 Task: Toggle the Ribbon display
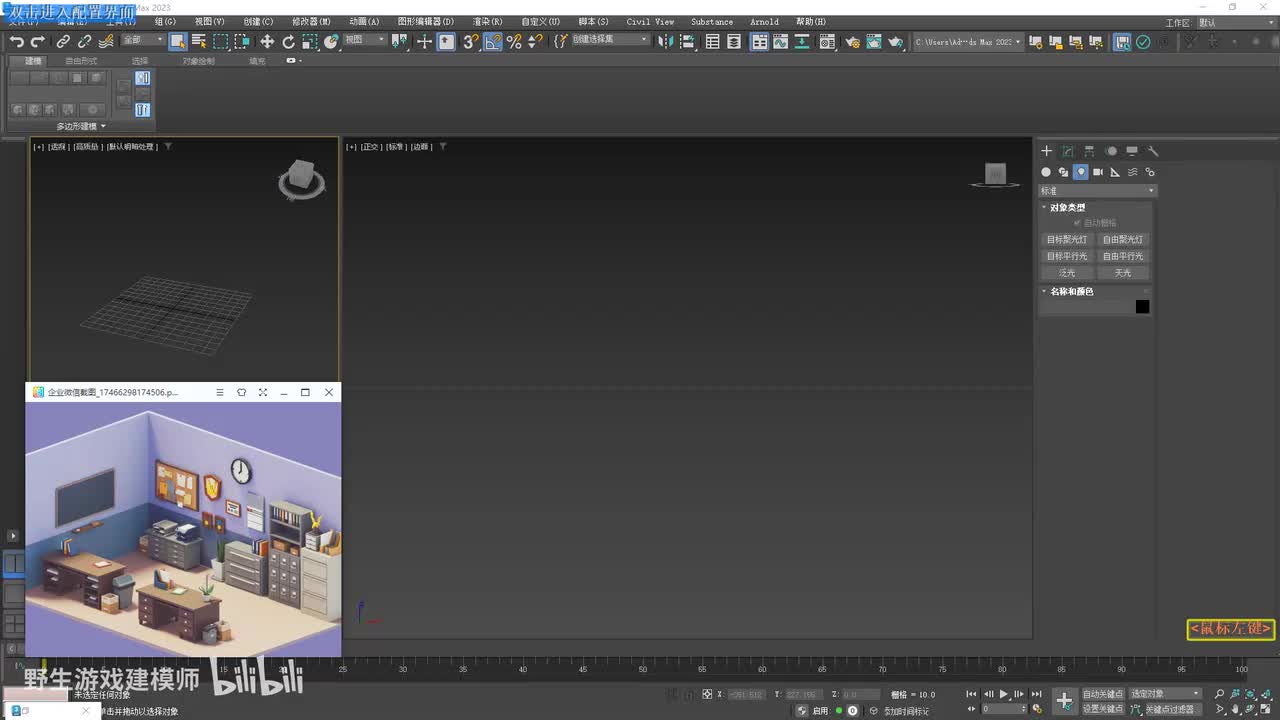pyautogui.click(x=760, y=41)
